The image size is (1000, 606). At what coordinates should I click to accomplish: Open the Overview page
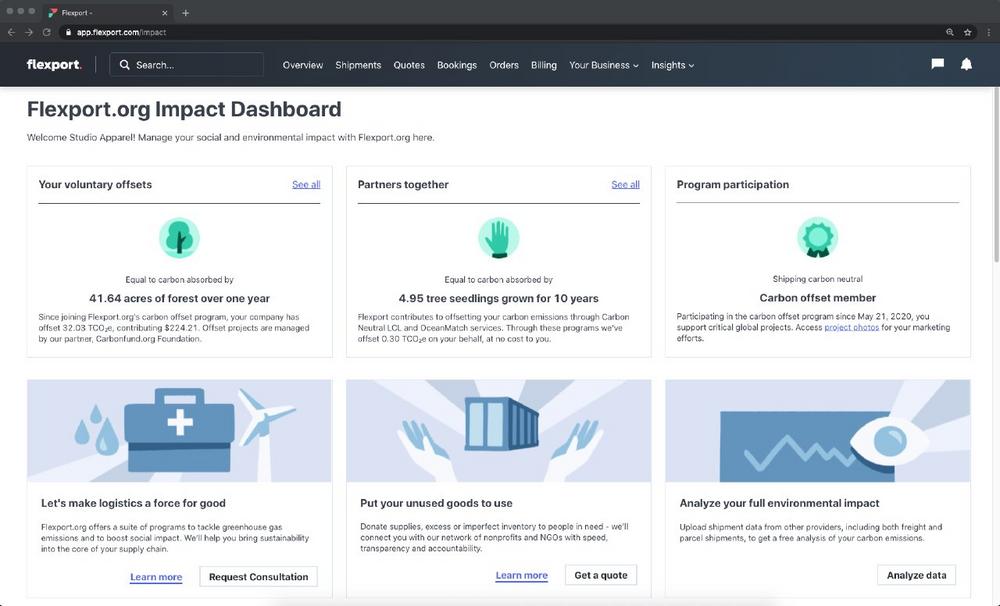(303, 65)
